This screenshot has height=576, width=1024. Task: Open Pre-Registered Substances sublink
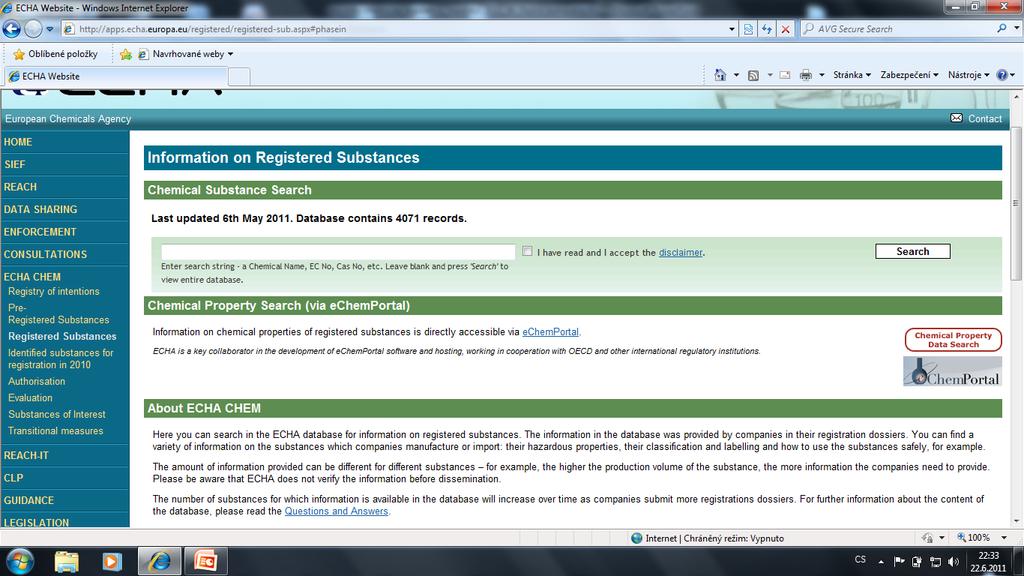(x=59, y=313)
